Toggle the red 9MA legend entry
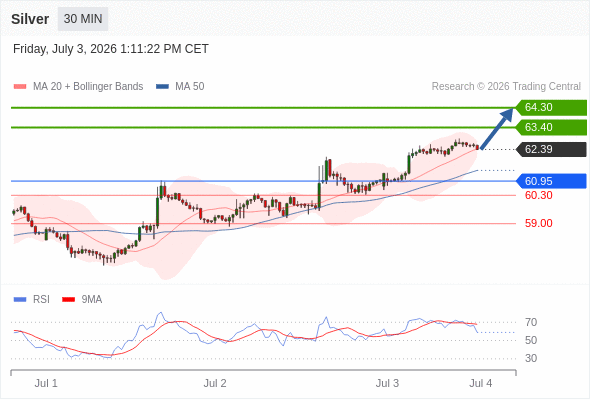The image size is (590, 400). [x=82, y=300]
